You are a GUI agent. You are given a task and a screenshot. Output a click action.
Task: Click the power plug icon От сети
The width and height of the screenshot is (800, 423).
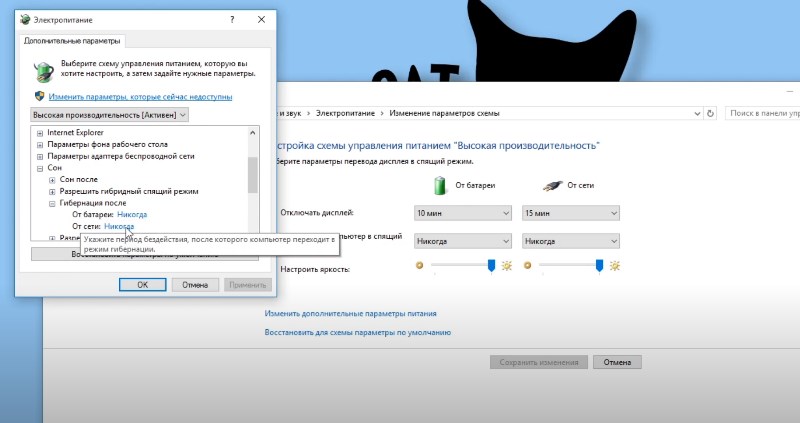pos(553,186)
